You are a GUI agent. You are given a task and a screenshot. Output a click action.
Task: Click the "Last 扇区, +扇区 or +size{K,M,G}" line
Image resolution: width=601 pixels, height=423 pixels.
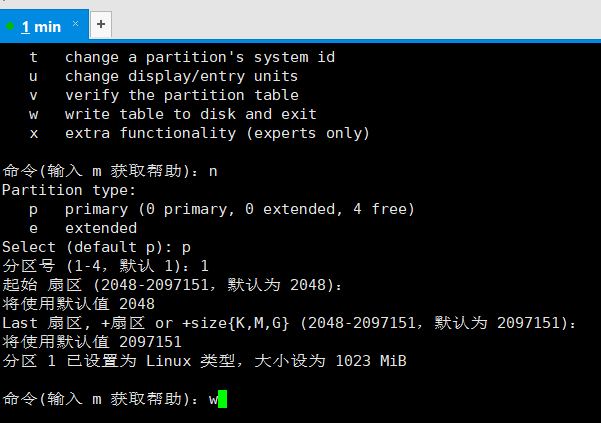[289, 323]
